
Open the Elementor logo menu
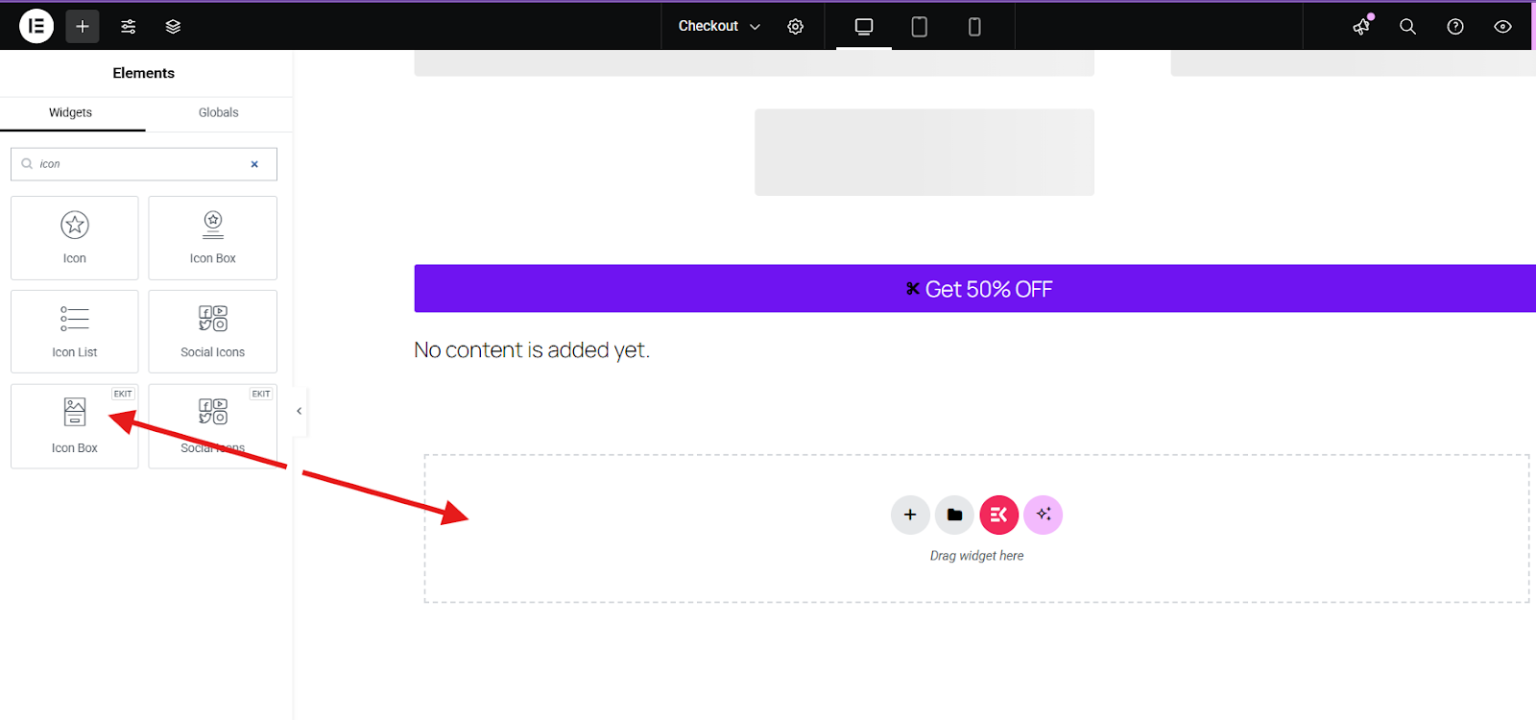36,26
